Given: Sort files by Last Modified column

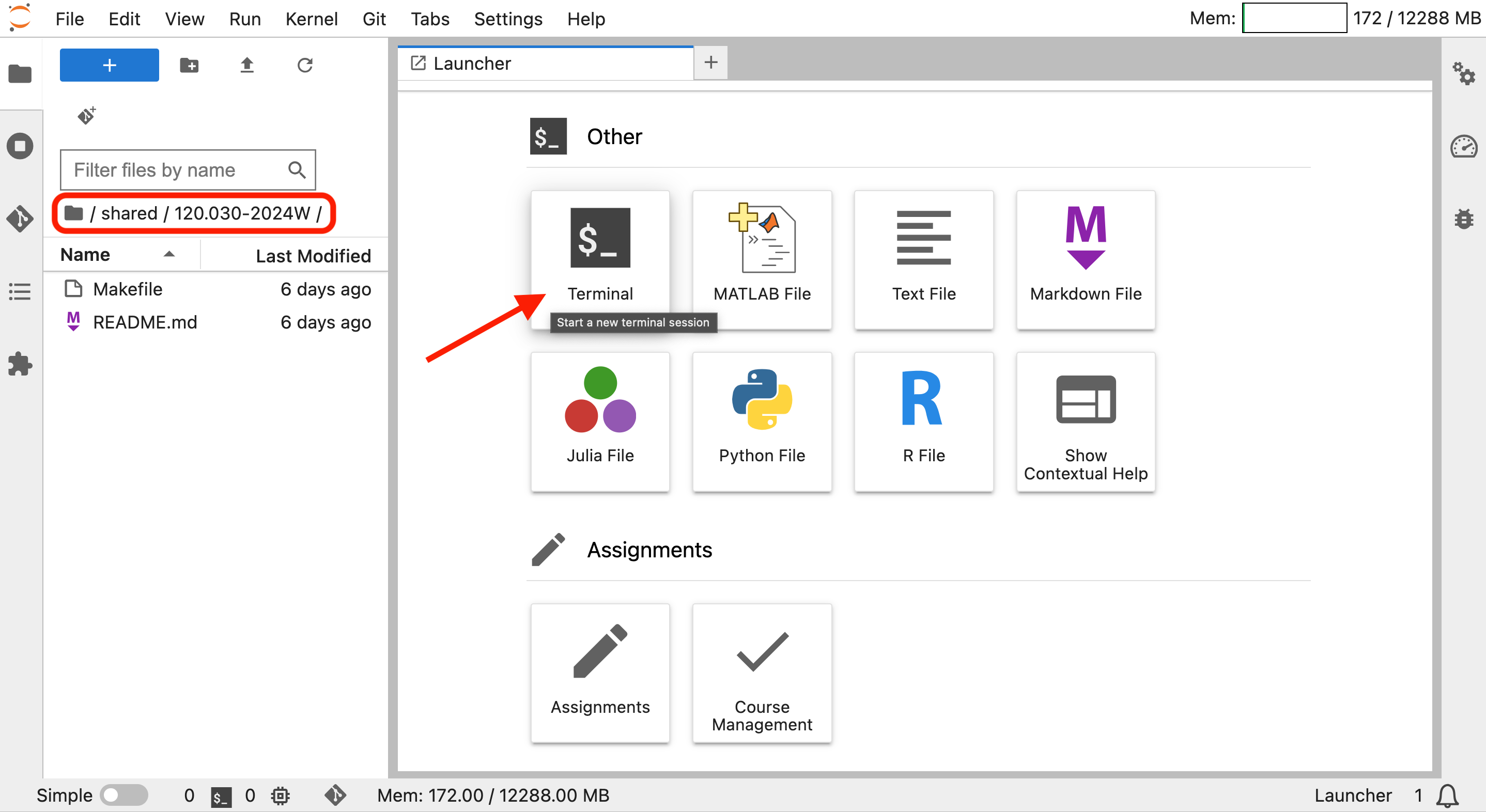Looking at the screenshot, I should click(313, 256).
